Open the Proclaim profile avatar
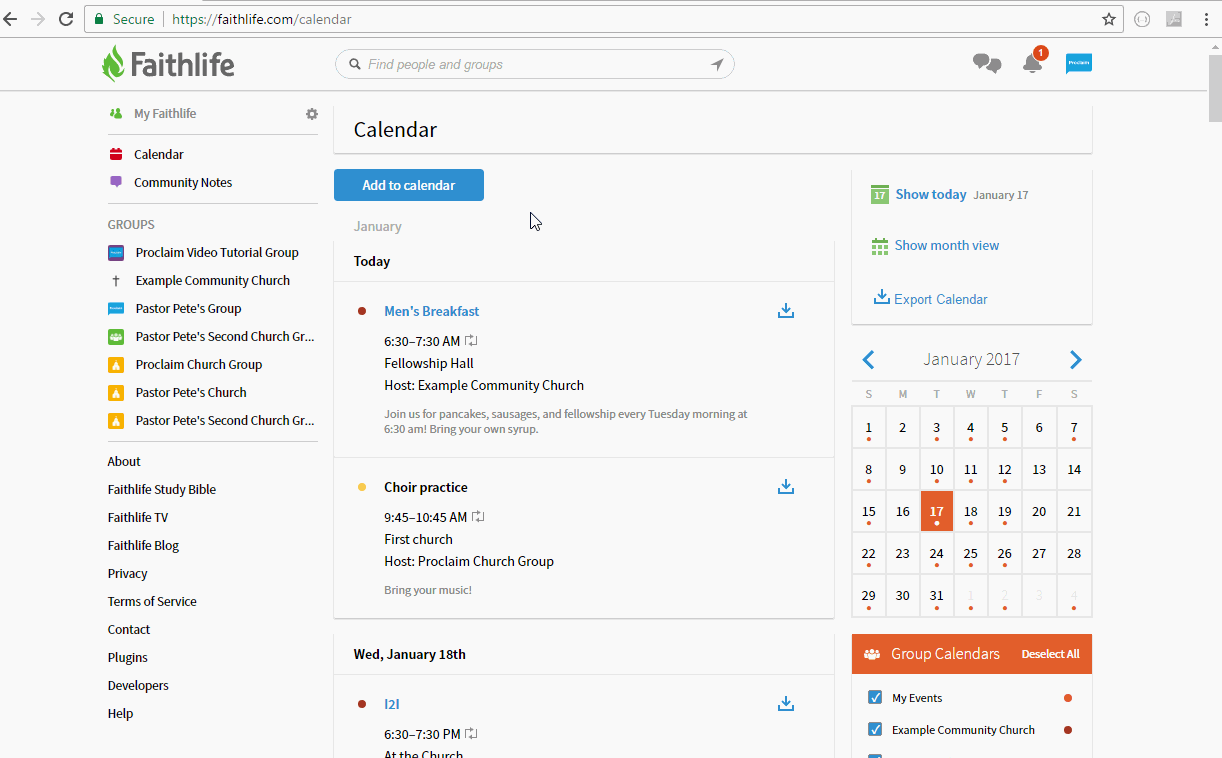The width and height of the screenshot is (1222, 758). 1078,63
